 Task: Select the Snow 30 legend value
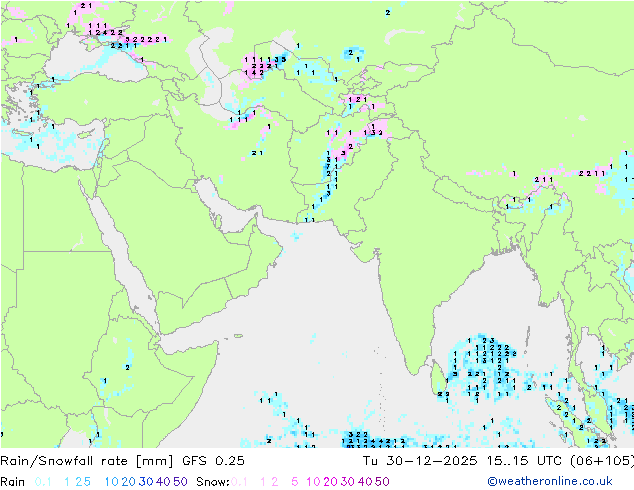(348, 482)
